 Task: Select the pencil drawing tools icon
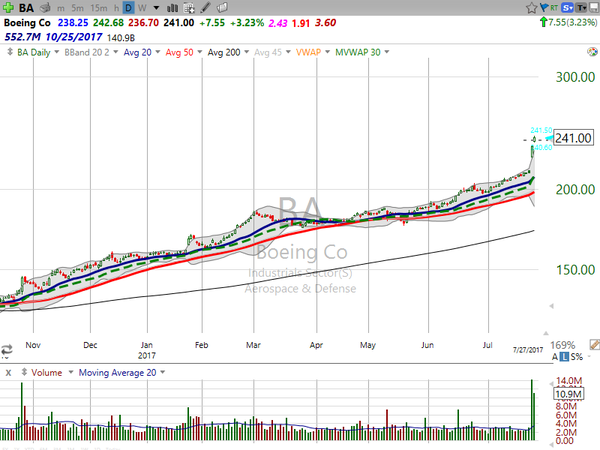pyautogui.click(x=205, y=7)
